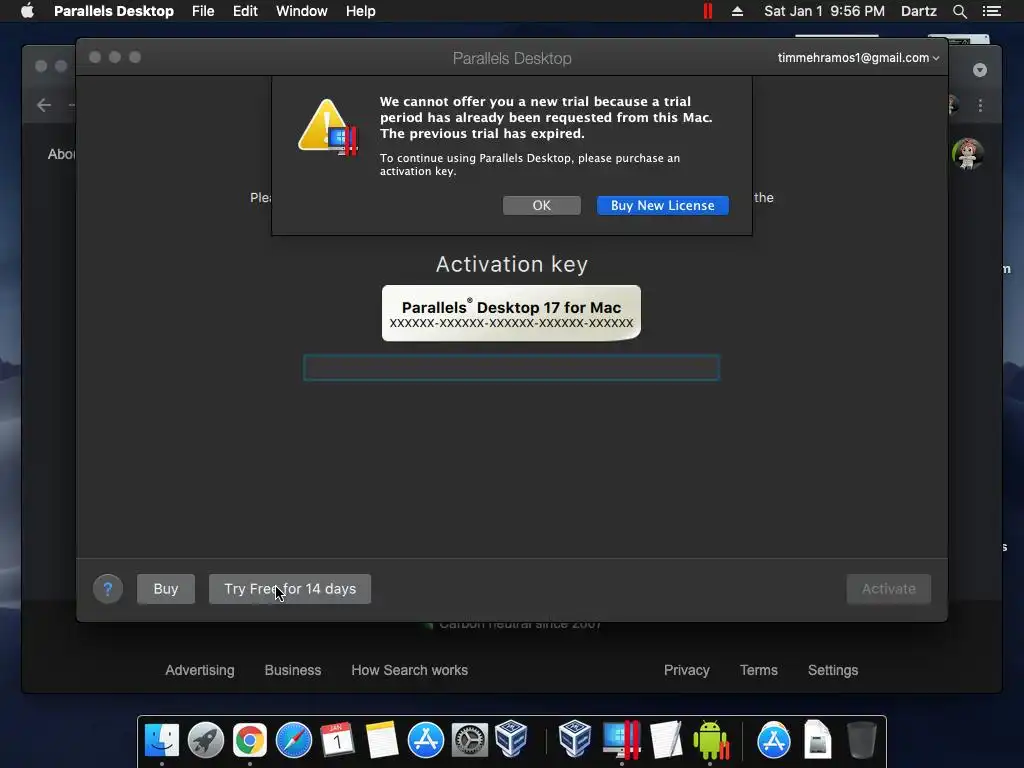This screenshot has width=1024, height=768.
Task: Click the Dartz user name in menu bar
Action: pos(918,11)
